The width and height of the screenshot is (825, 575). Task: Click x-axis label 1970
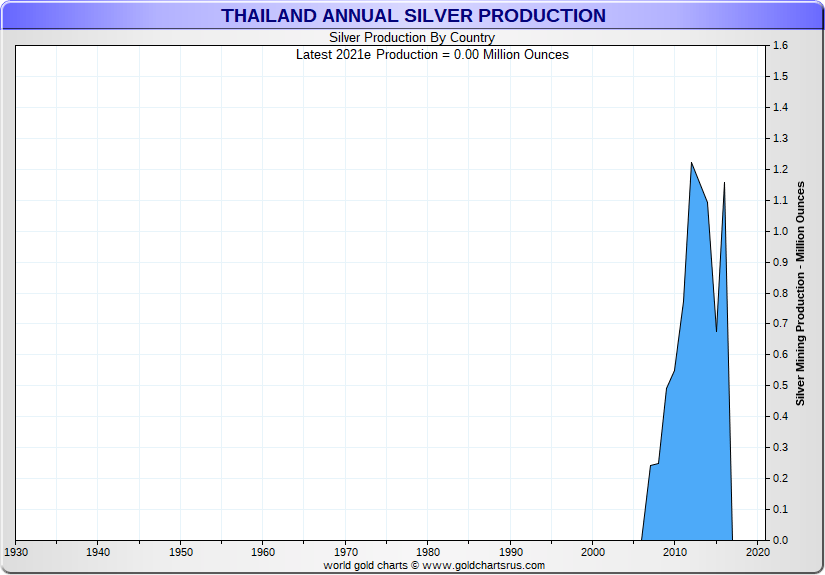pyautogui.click(x=346, y=552)
